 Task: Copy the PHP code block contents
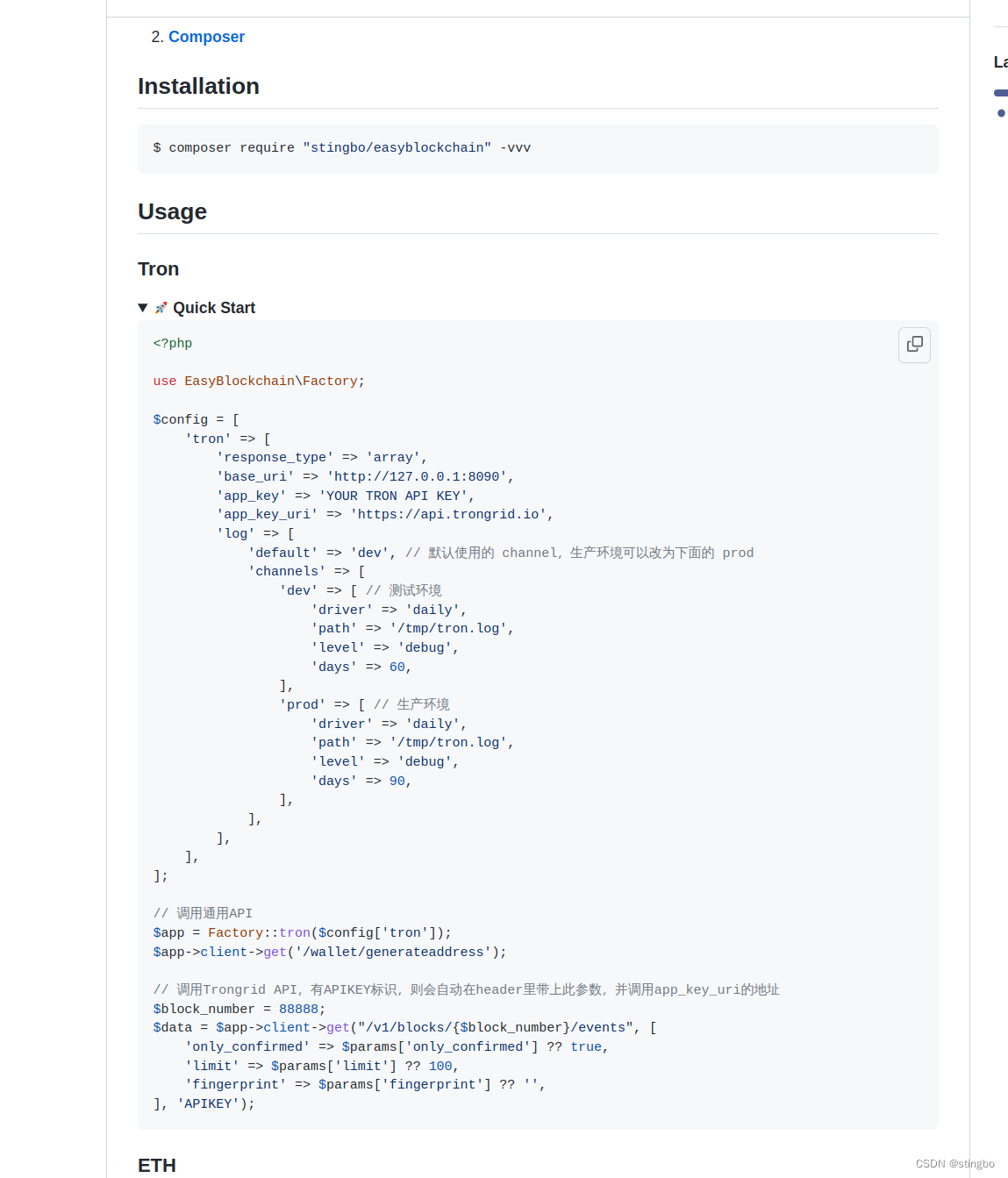click(914, 344)
